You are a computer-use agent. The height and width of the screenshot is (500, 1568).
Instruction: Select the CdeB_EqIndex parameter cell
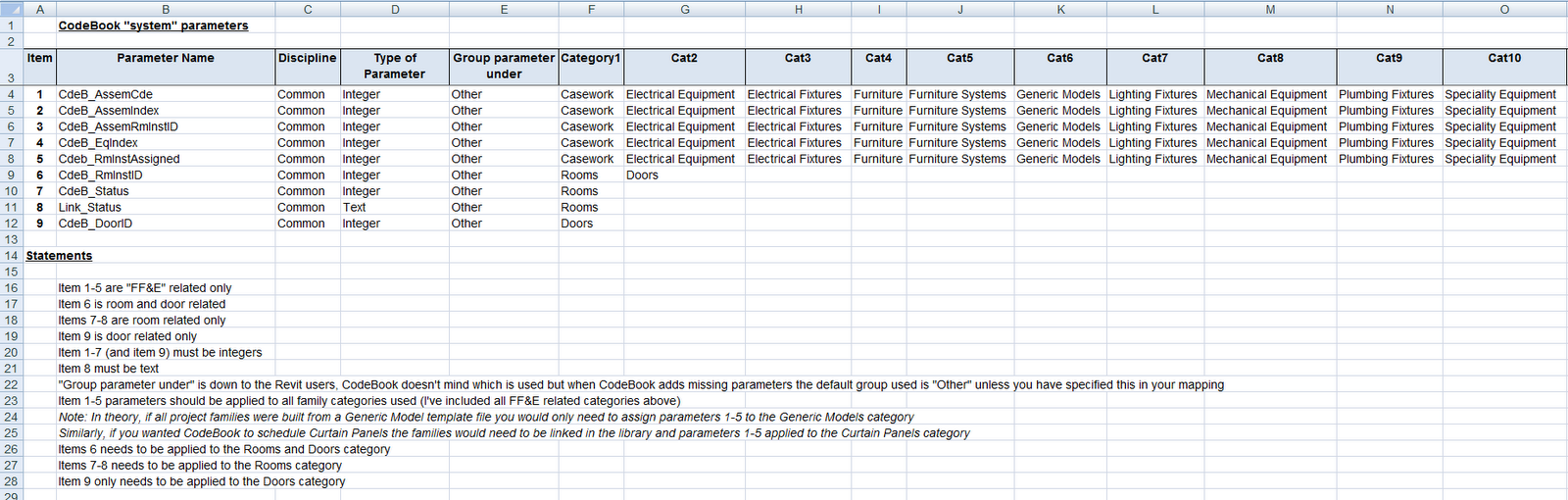click(x=166, y=143)
